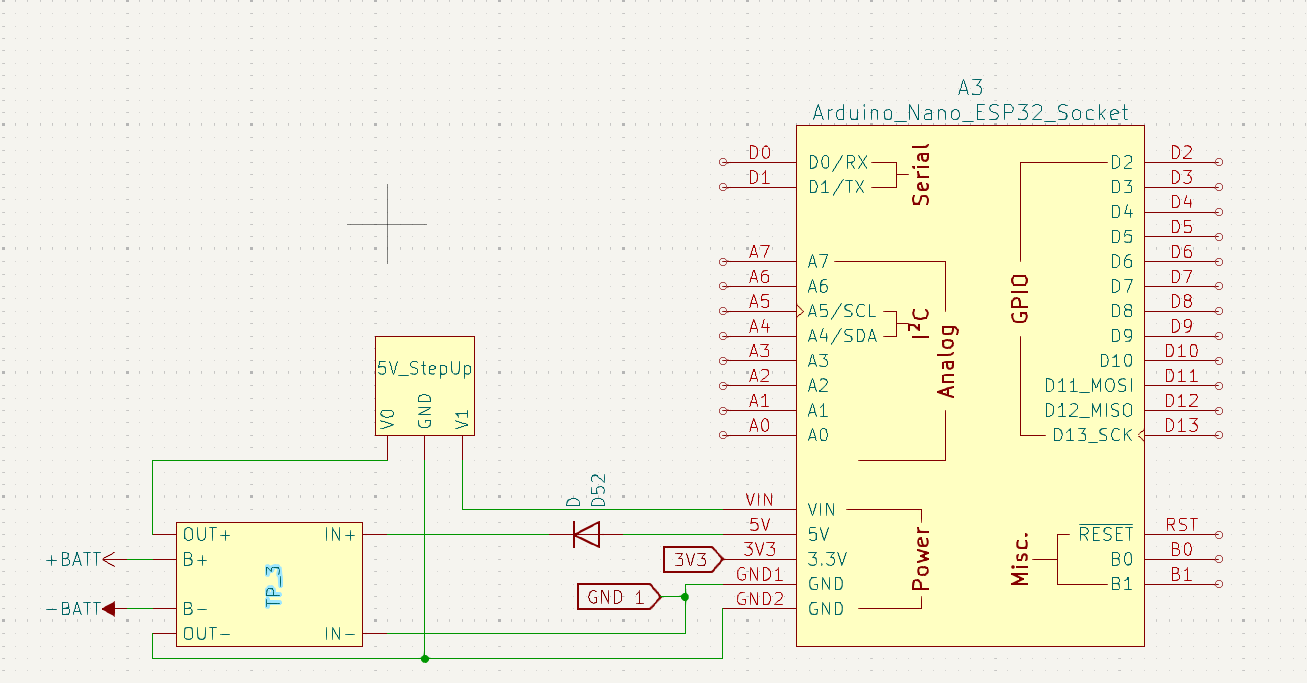This screenshot has width=1307, height=683.
Task: Select the red B1 net label
Action: click(1182, 575)
